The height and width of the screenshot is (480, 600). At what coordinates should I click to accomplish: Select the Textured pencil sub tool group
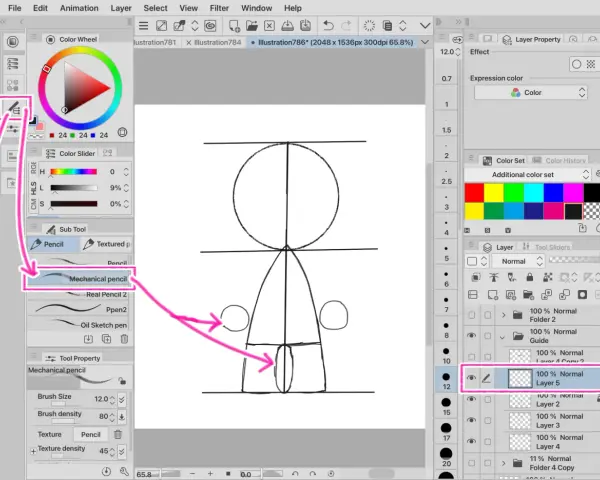pos(106,244)
